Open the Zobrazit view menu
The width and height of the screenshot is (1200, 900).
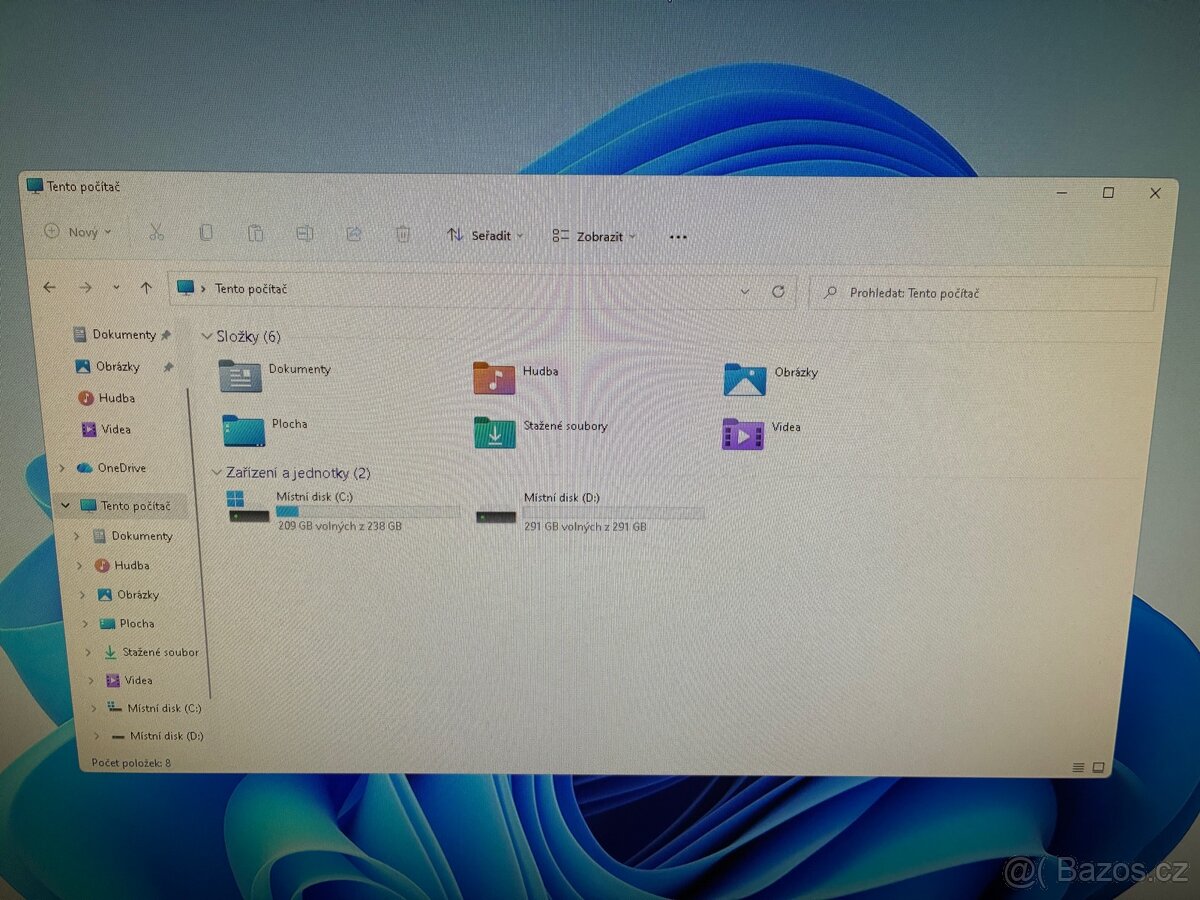pyautogui.click(x=593, y=236)
